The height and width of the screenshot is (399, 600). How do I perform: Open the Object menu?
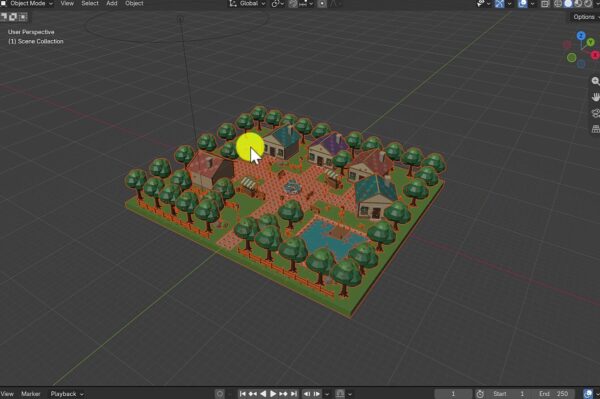tap(134, 3)
